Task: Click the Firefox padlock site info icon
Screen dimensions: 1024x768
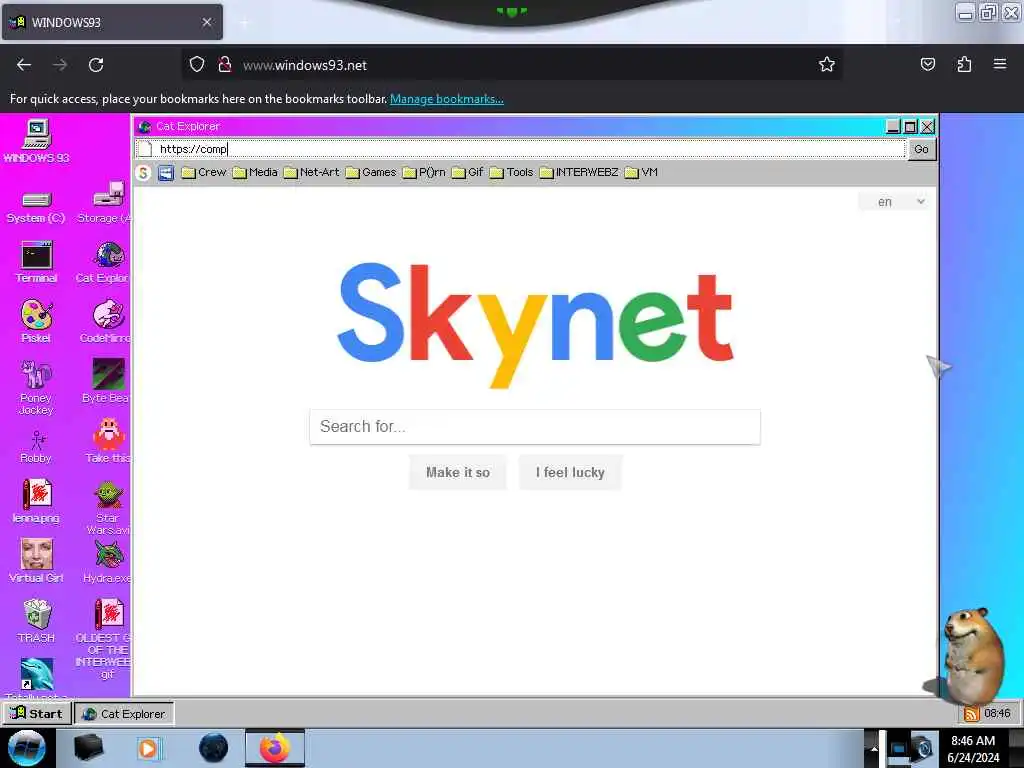Action: [x=225, y=64]
